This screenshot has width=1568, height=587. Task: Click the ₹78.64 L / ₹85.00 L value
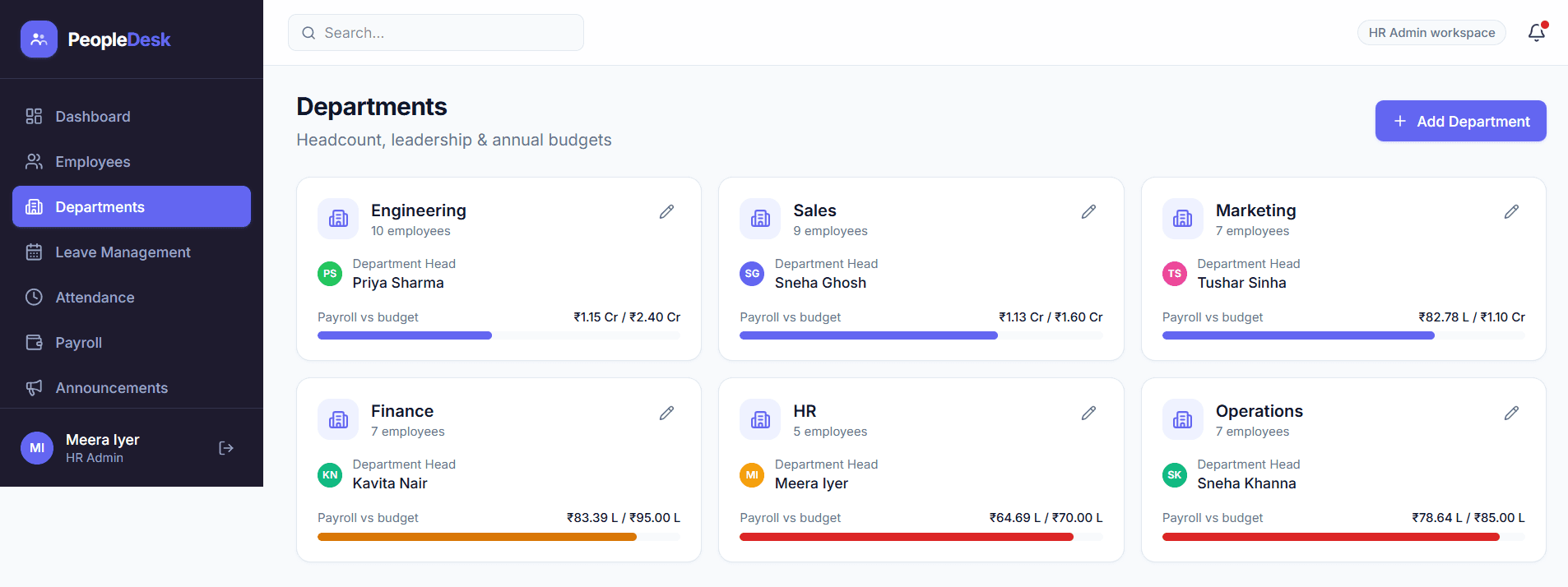click(1468, 518)
